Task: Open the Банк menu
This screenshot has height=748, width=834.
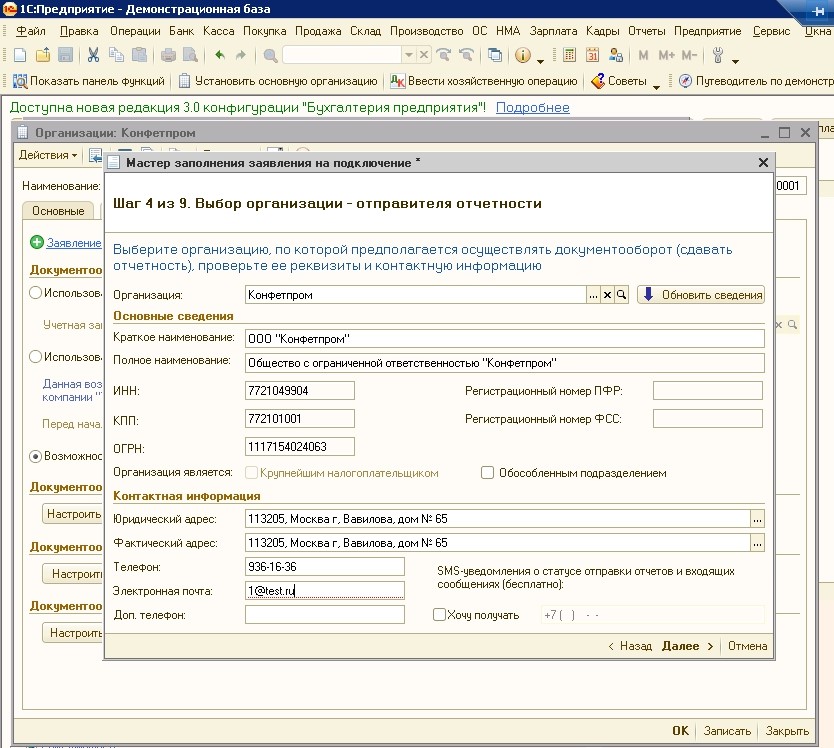Action: click(x=181, y=31)
